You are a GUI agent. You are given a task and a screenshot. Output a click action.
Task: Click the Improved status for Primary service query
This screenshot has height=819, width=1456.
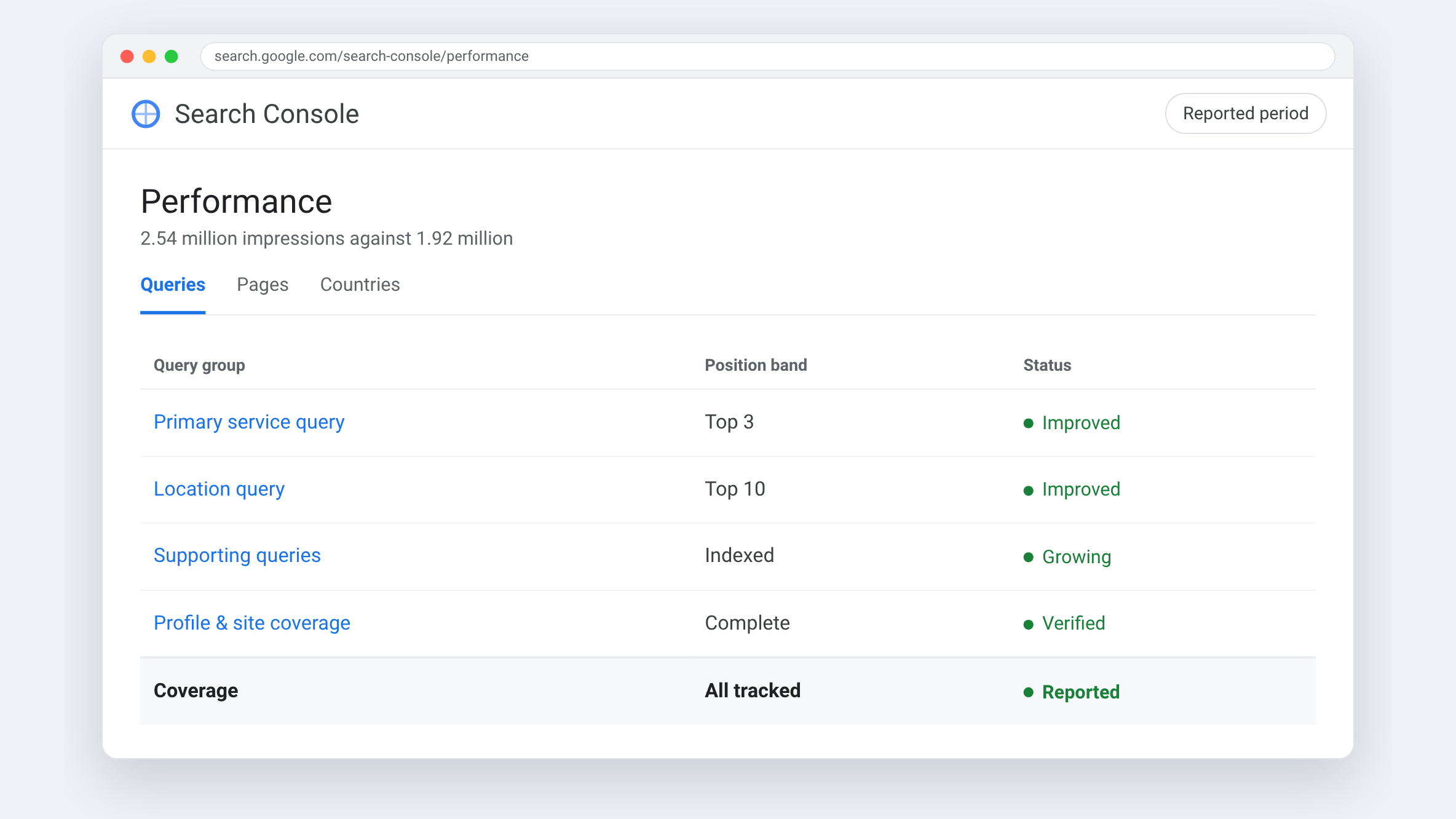(x=1072, y=423)
